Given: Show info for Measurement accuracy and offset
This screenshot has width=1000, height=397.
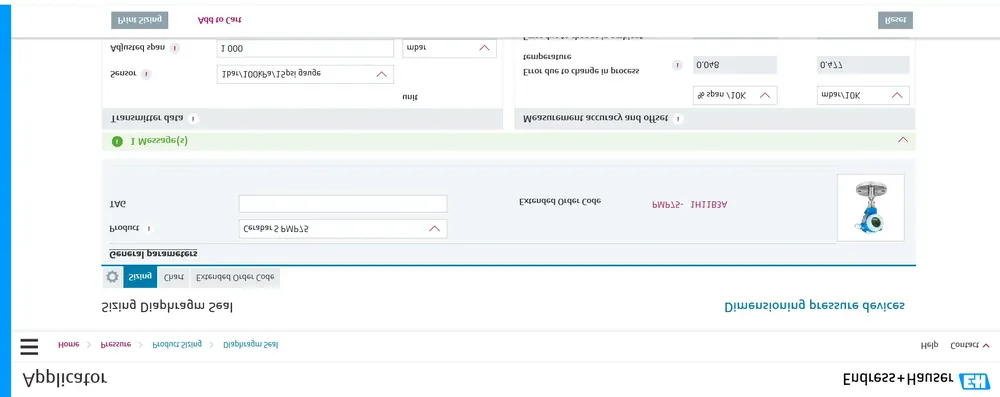Looking at the screenshot, I should (x=677, y=119).
